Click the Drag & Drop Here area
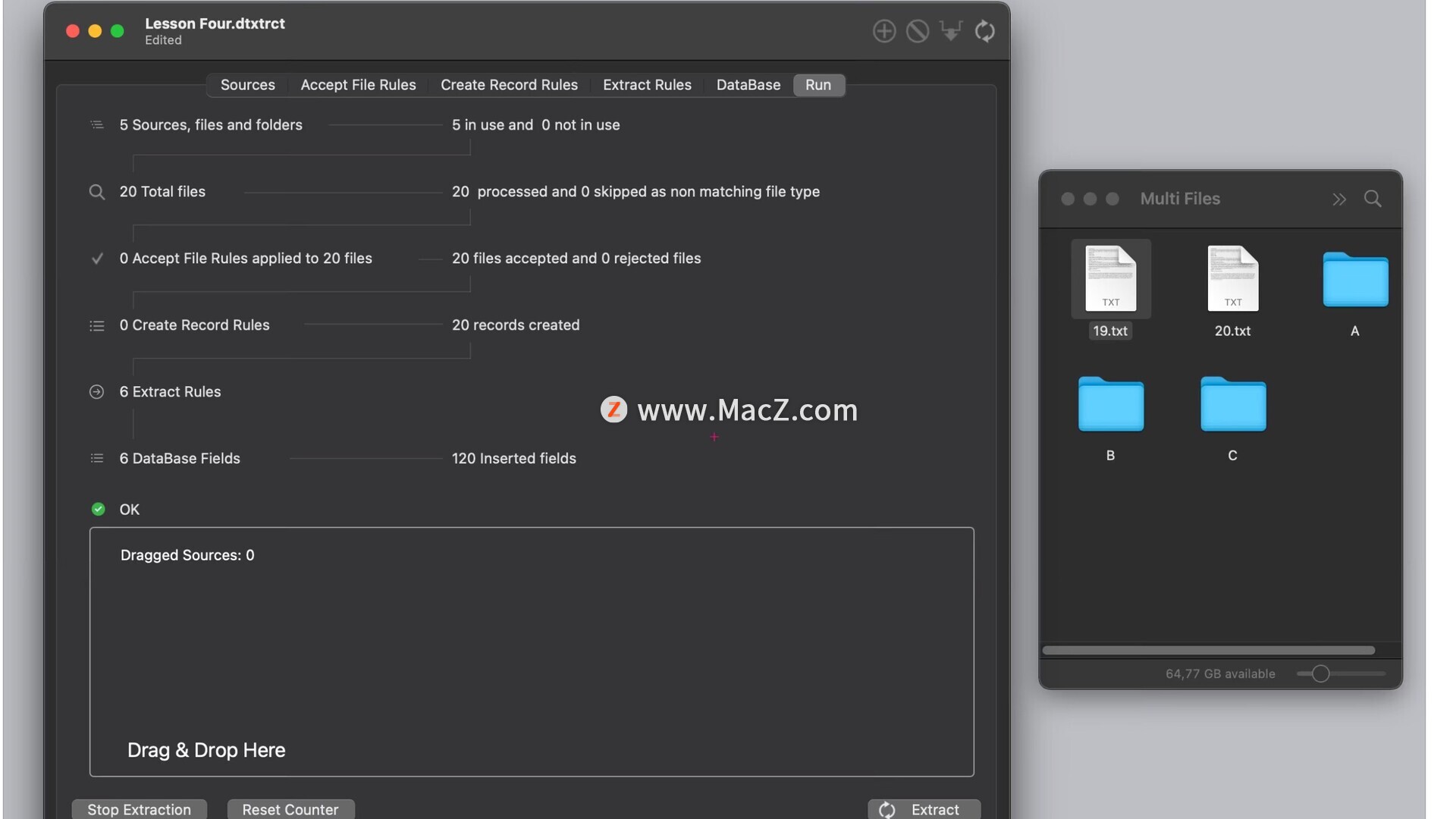Viewport: 1456px width, 819px height. click(x=532, y=651)
